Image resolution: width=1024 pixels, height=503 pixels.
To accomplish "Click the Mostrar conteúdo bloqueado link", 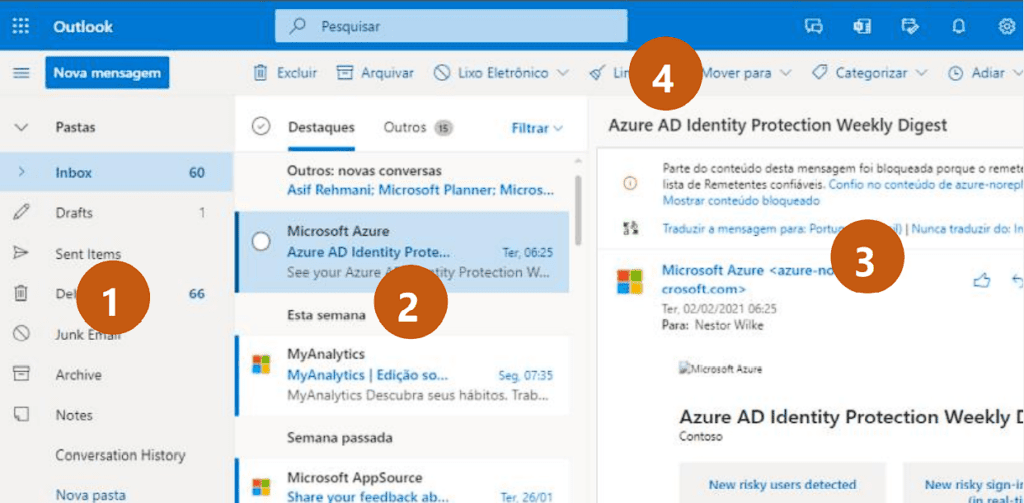I will (741, 201).
